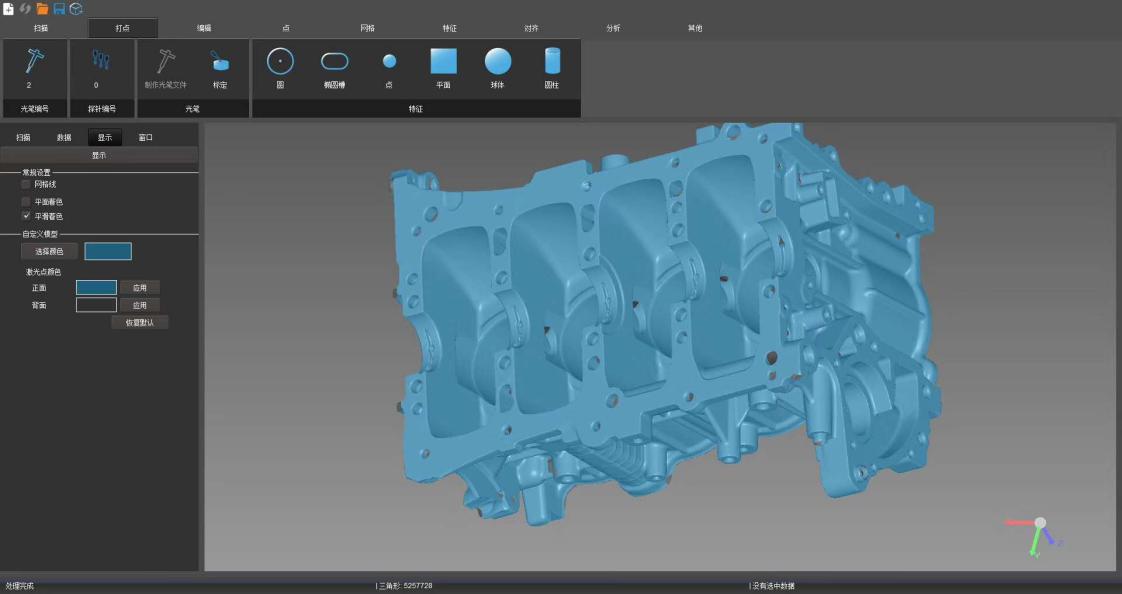The width and height of the screenshot is (1122, 594).
Task: Select the 椭圆槽 slot feature tool
Action: (x=334, y=62)
